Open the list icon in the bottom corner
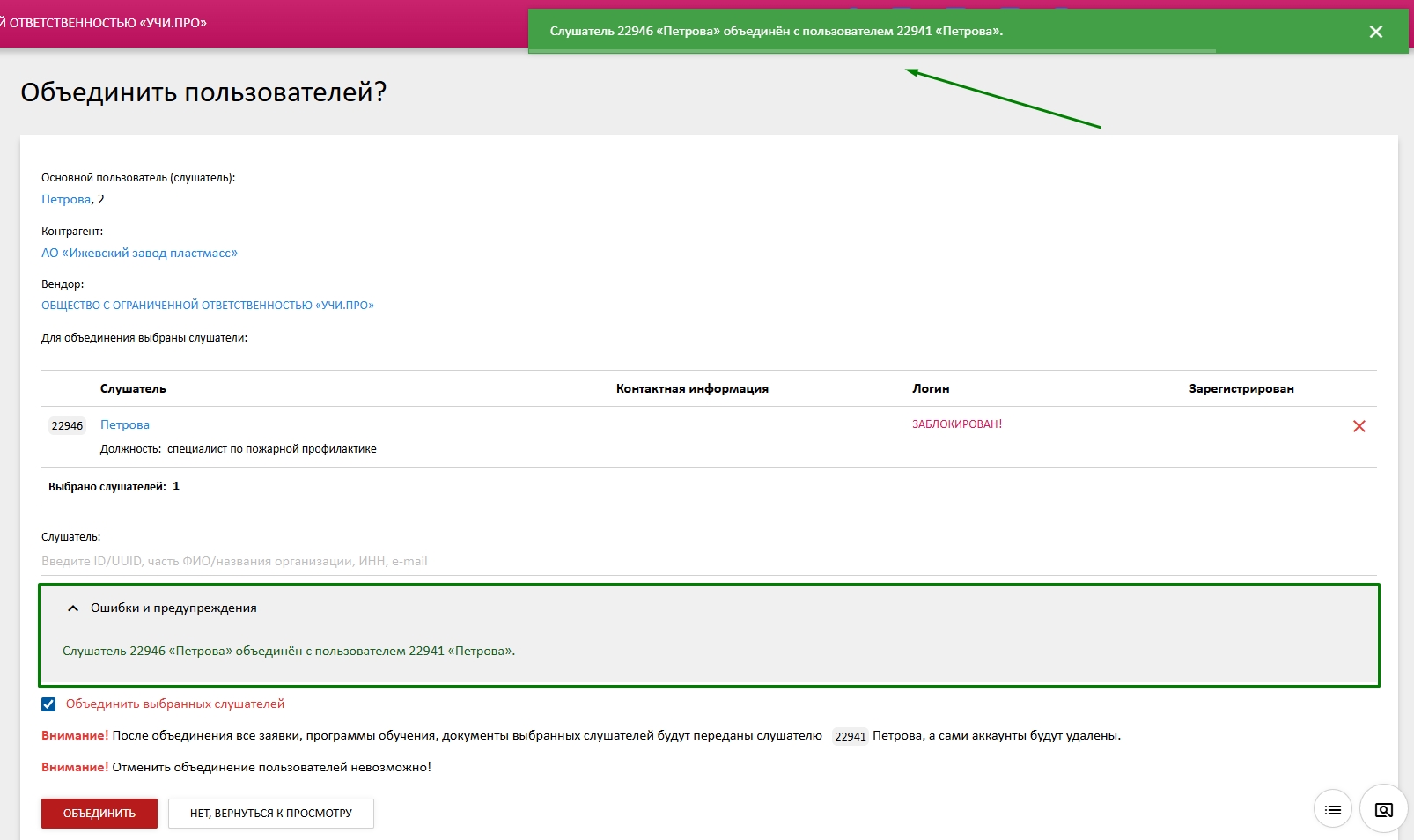The image size is (1414, 840). click(x=1333, y=809)
